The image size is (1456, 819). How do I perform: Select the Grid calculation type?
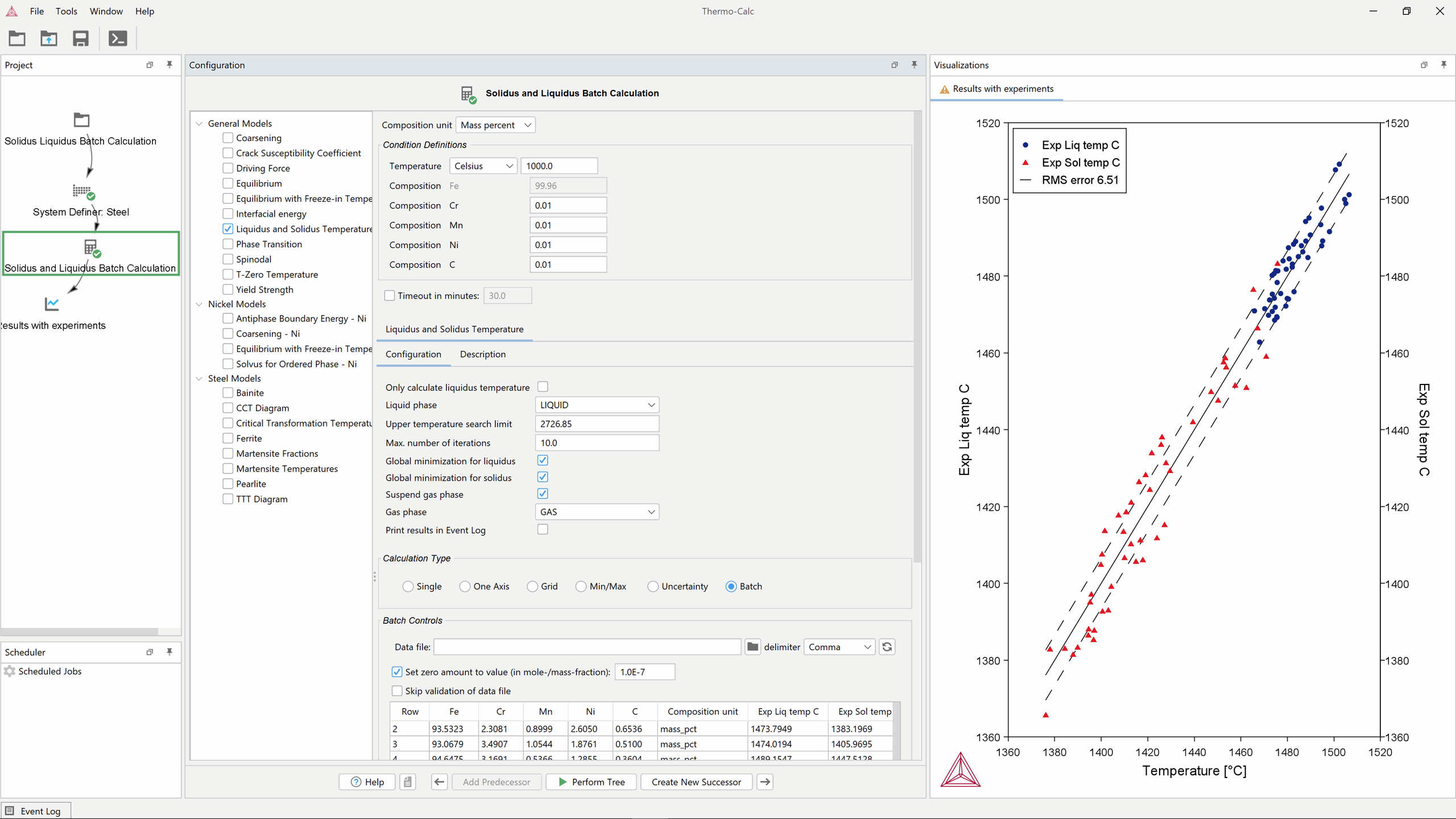[x=532, y=586]
